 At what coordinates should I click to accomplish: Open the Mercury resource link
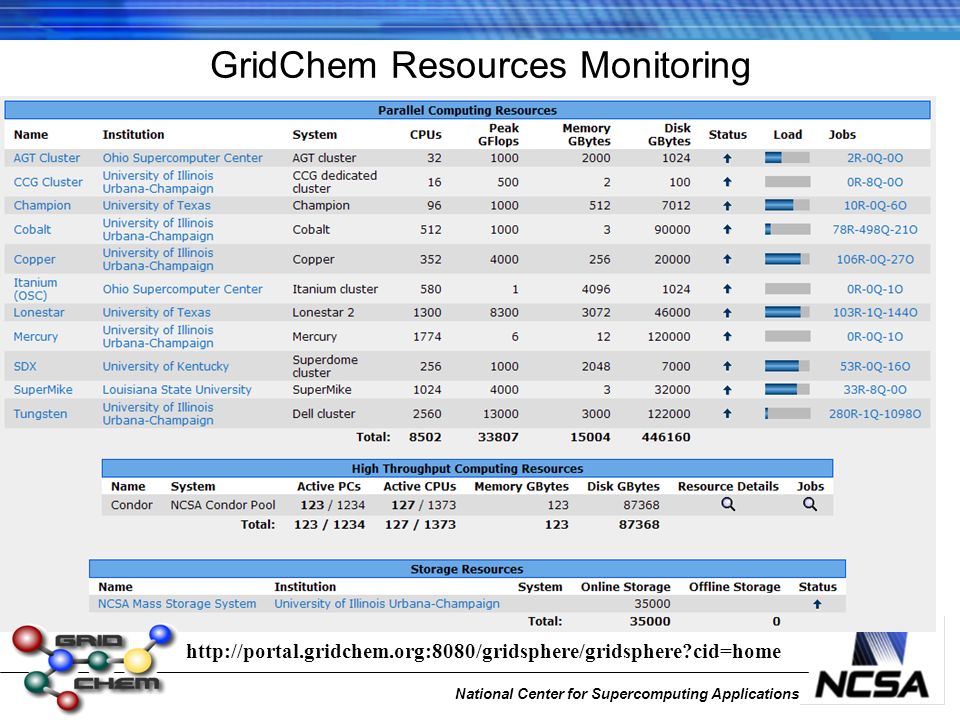(x=36, y=337)
